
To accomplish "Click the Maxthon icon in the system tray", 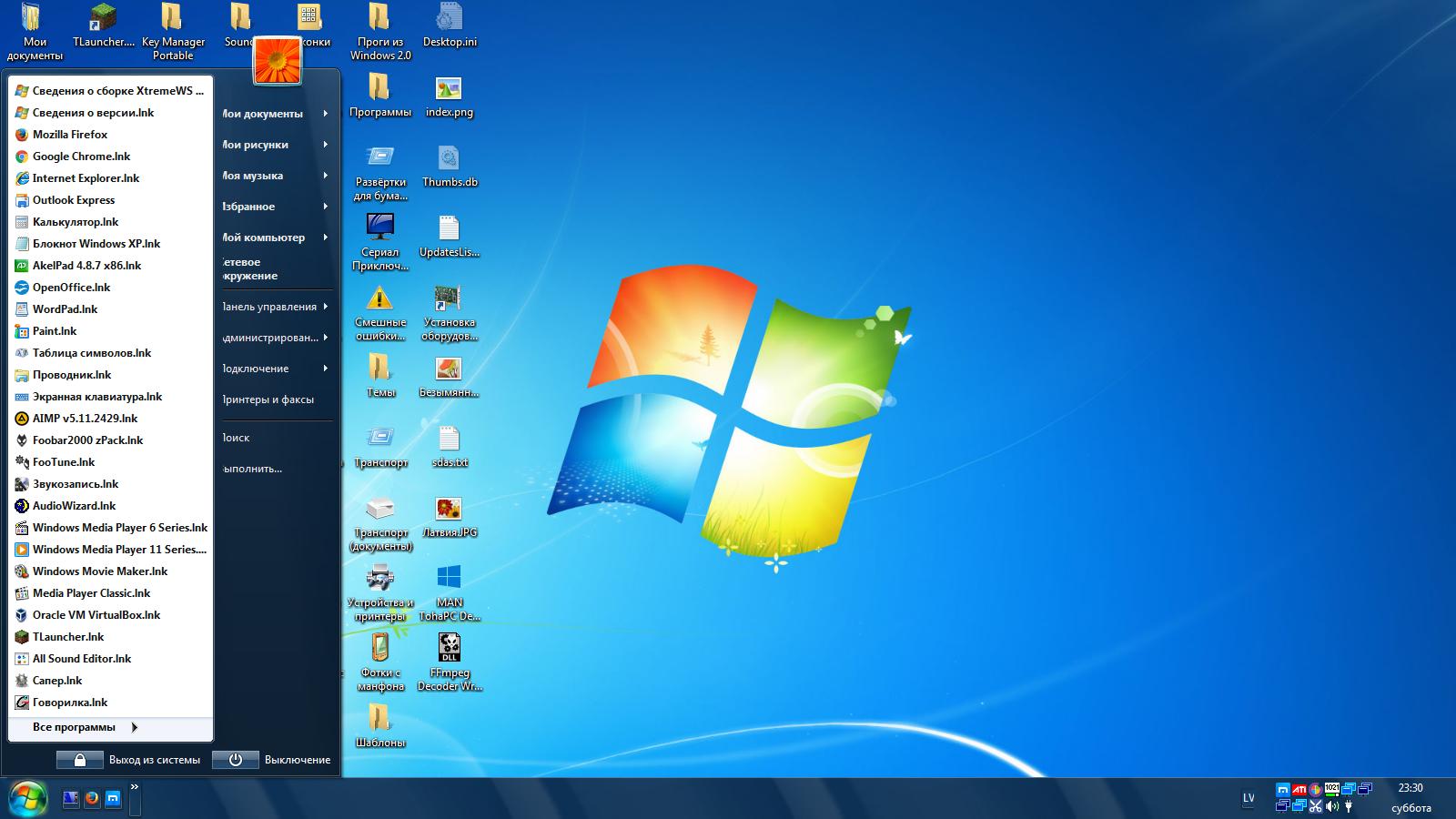I will (x=1283, y=790).
